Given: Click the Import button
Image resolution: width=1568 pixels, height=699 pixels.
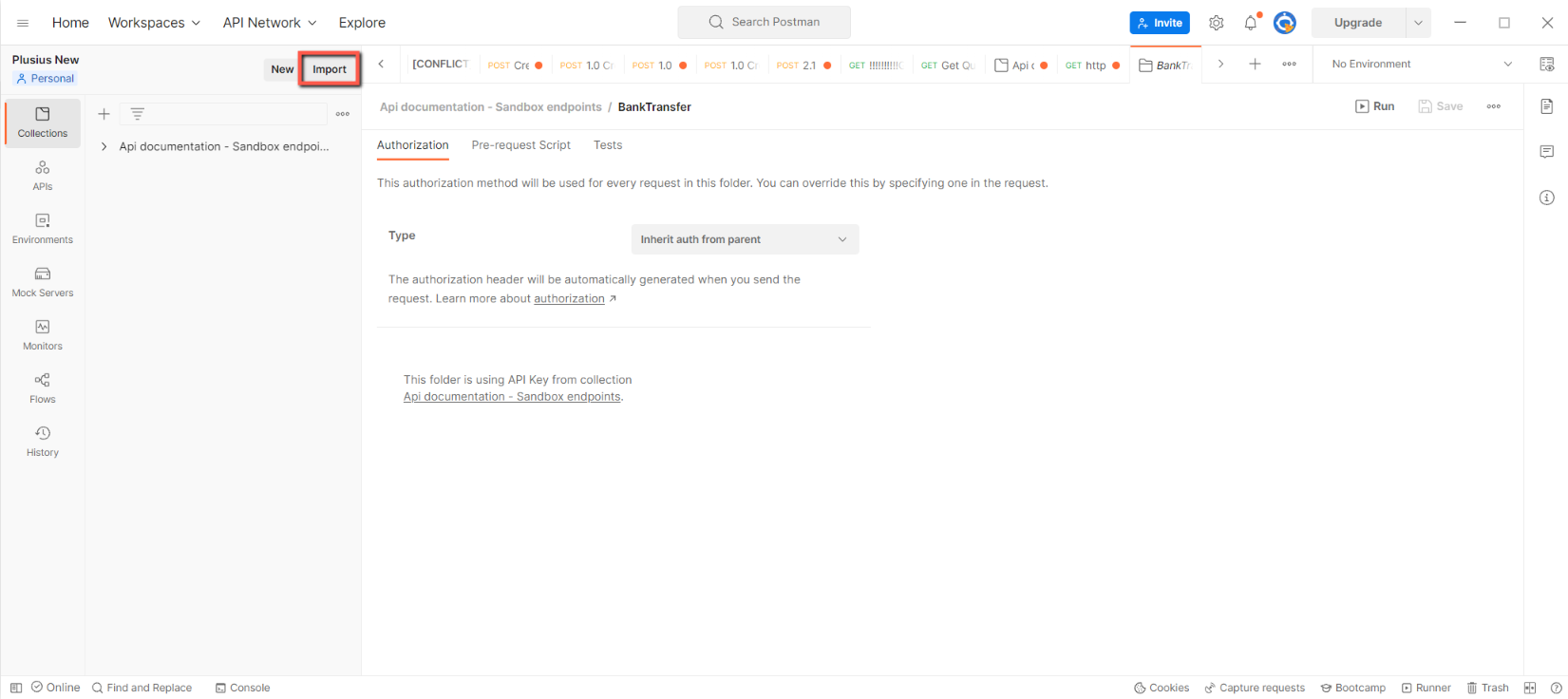Looking at the screenshot, I should coord(330,69).
